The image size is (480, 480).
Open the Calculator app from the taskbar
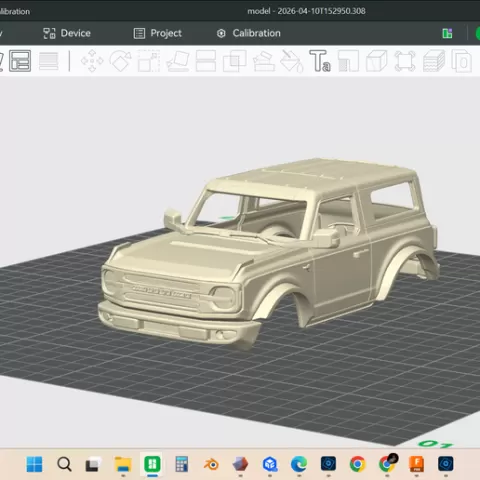click(182, 464)
